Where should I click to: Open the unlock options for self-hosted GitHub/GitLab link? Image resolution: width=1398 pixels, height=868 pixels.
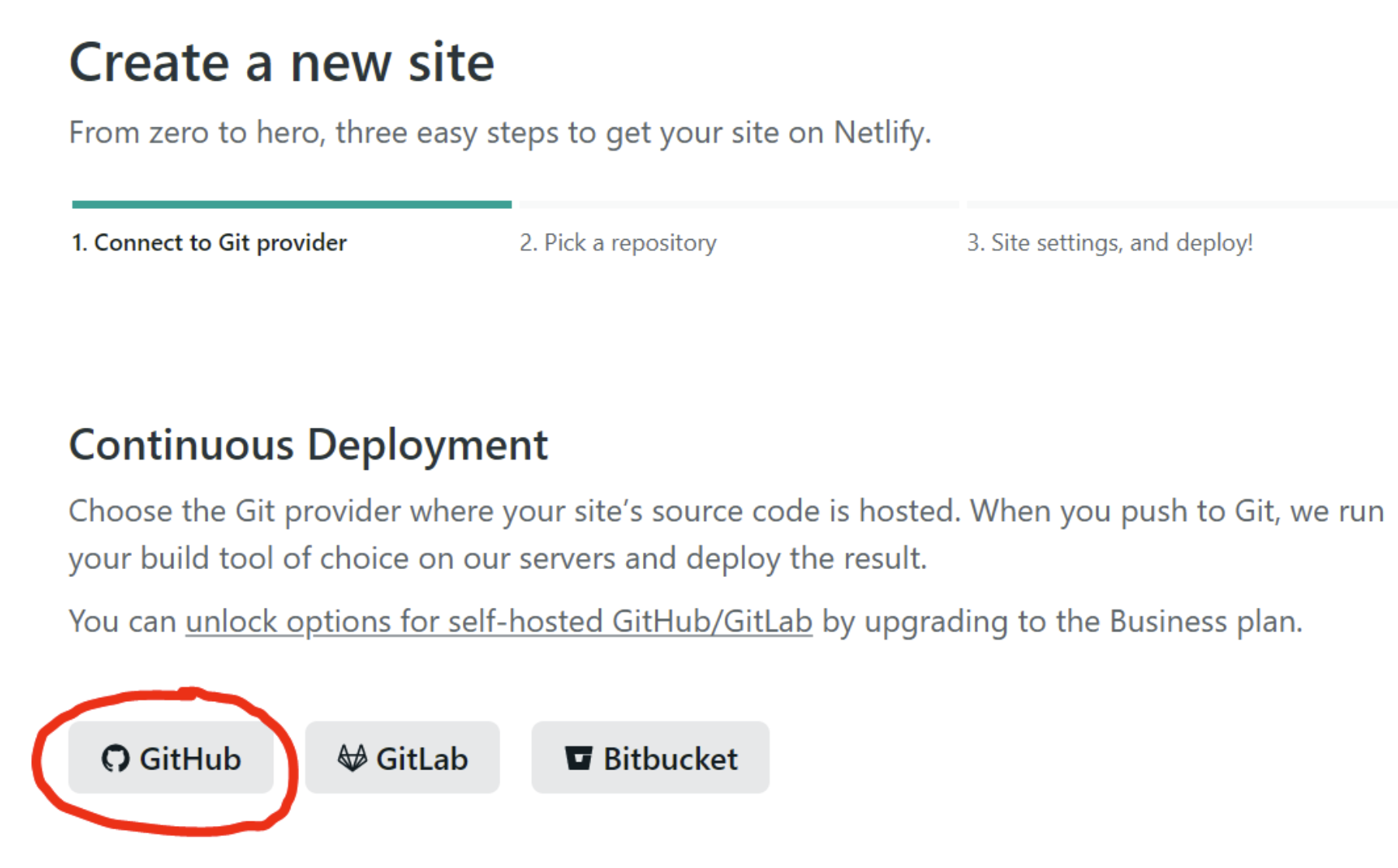[499, 621]
